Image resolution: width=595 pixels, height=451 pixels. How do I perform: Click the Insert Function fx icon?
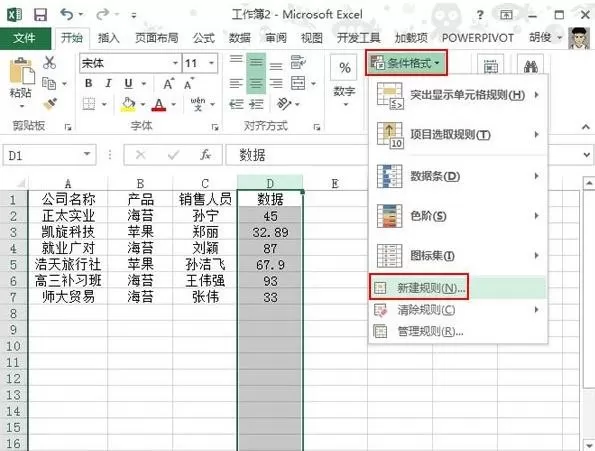tap(205, 154)
